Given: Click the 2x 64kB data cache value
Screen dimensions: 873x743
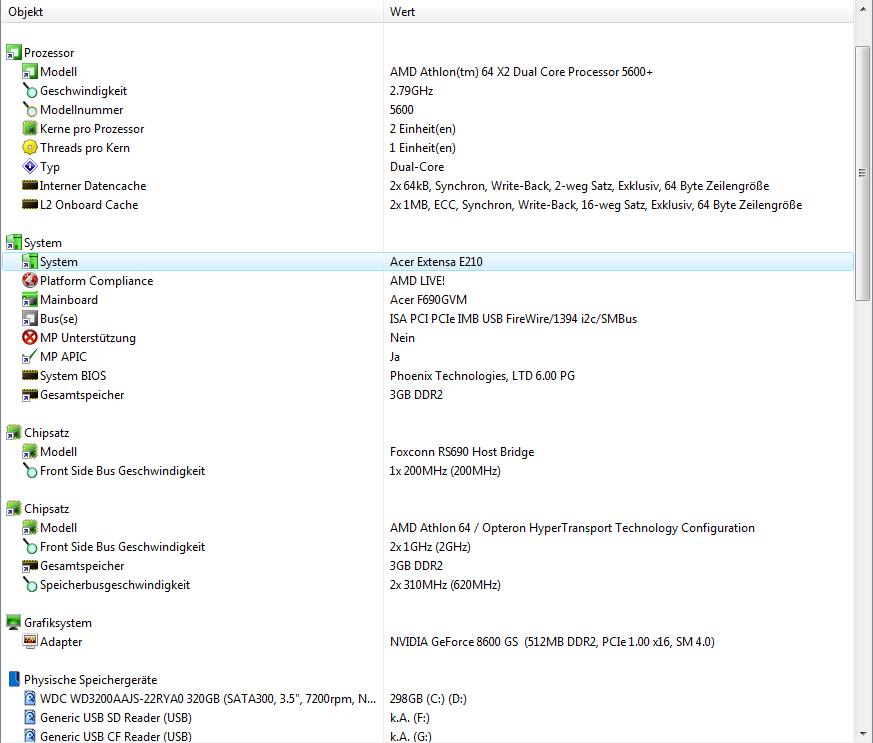Looking at the screenshot, I should (x=579, y=185).
